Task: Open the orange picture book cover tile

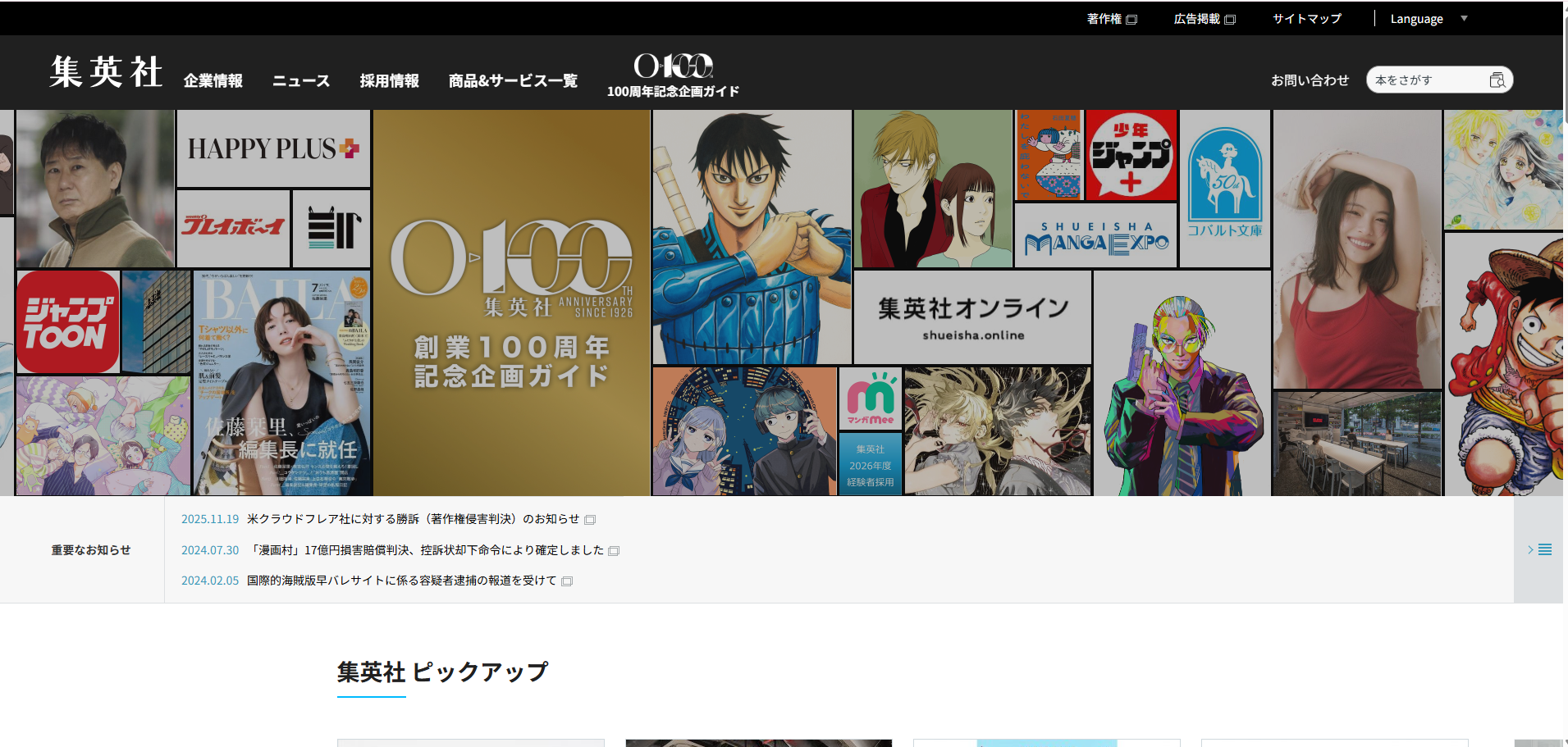Action: click(x=1049, y=156)
